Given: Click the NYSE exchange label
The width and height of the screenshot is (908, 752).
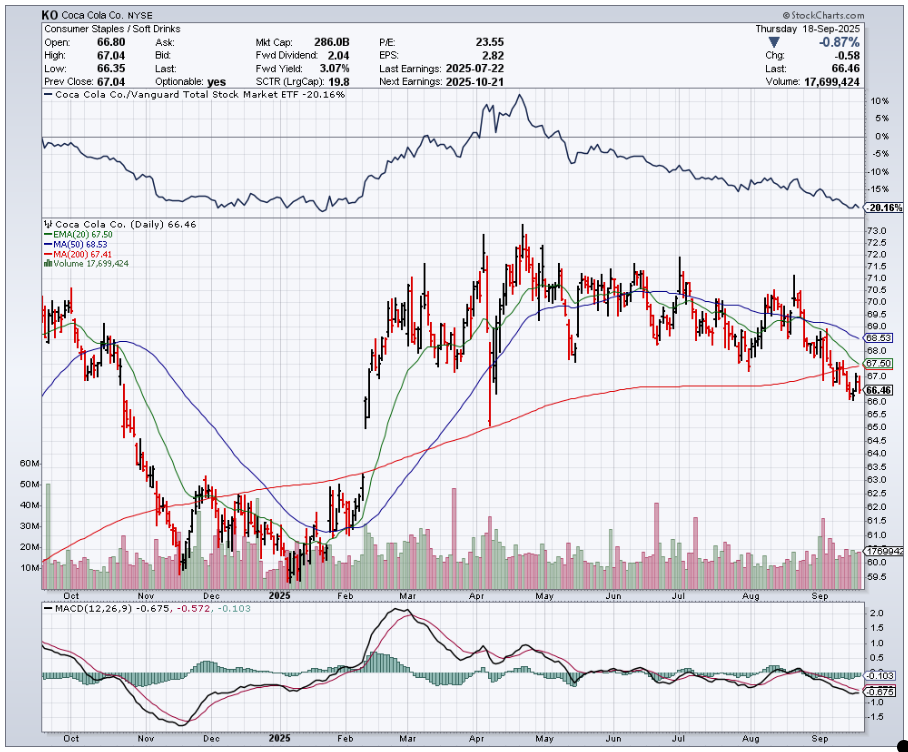Looking at the screenshot, I should pyautogui.click(x=140, y=16).
